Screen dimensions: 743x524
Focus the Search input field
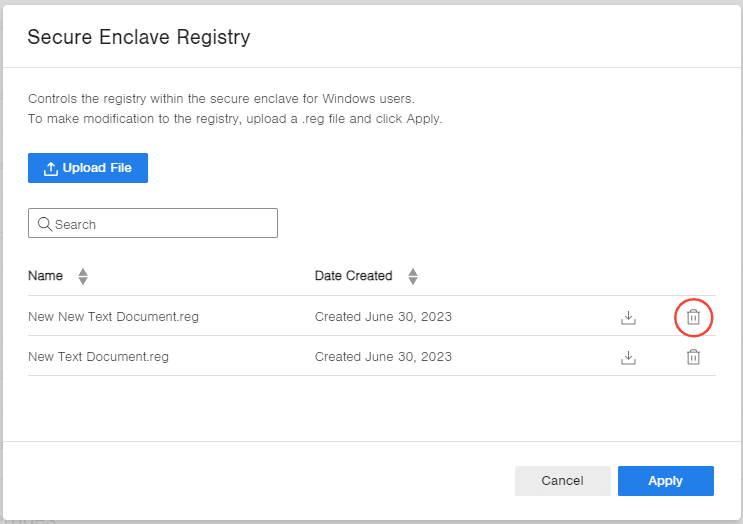pos(160,224)
